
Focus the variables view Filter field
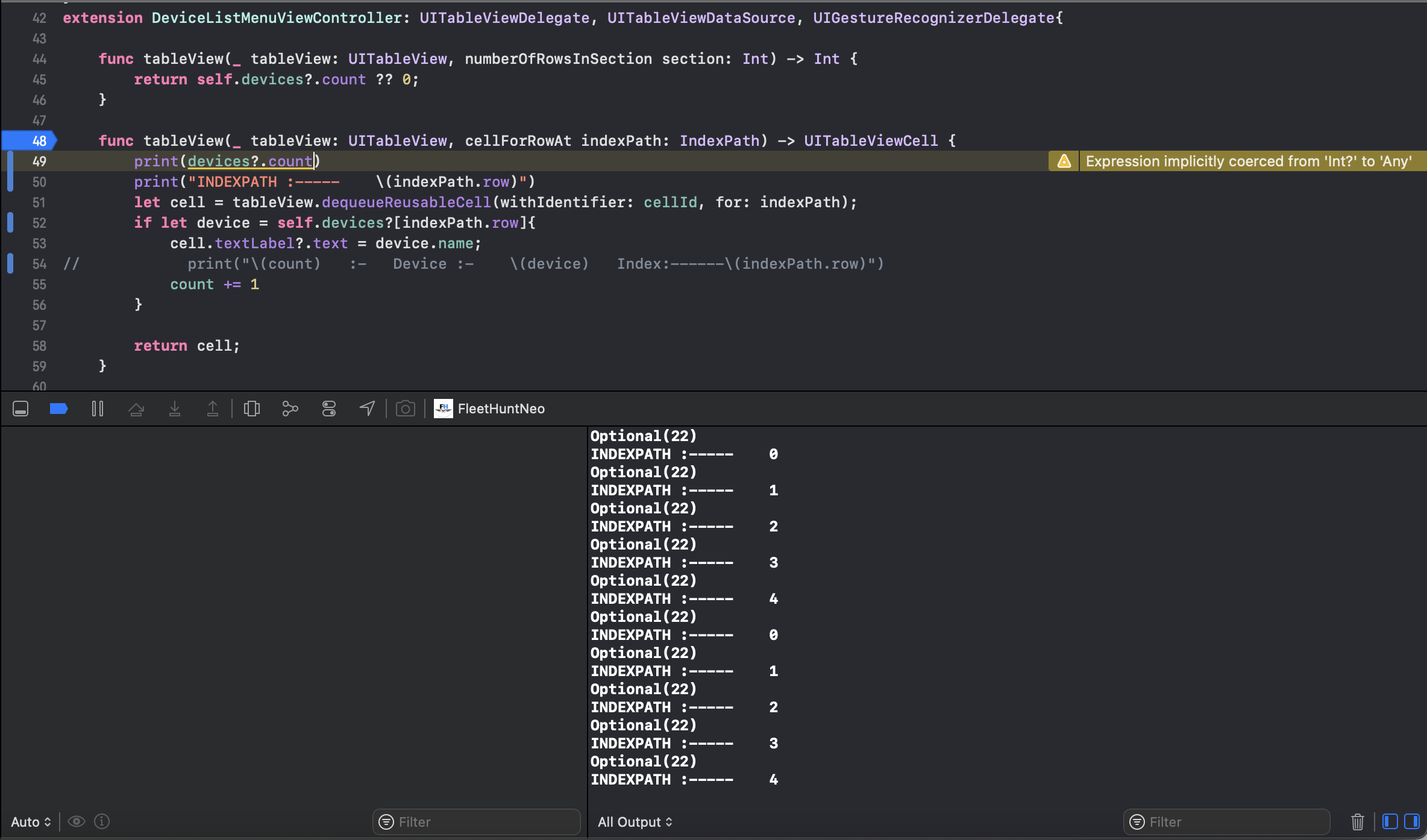[x=476, y=822]
